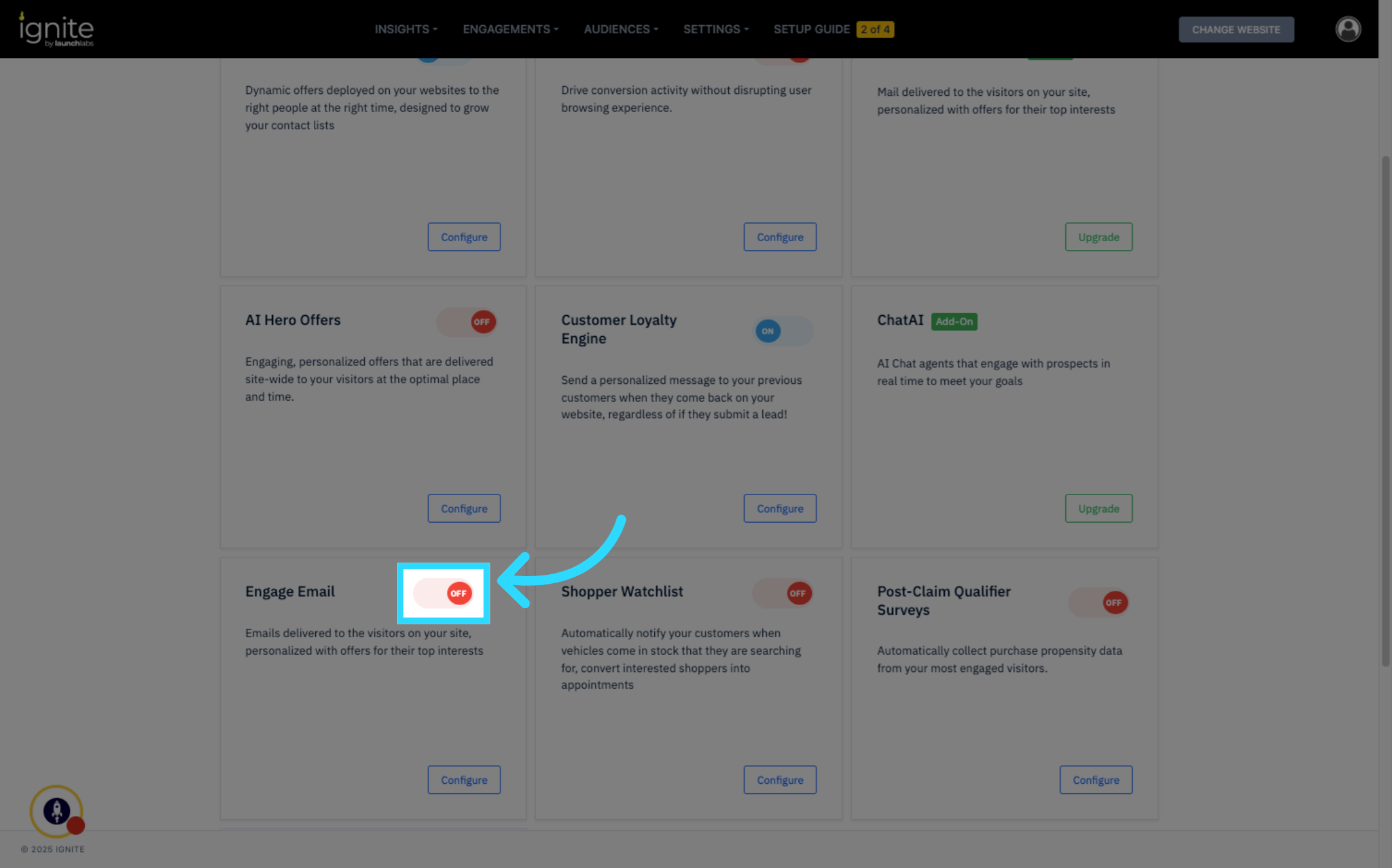Click the ChatAI Add-On badge
This screenshot has width=1392, height=868.
(954, 321)
